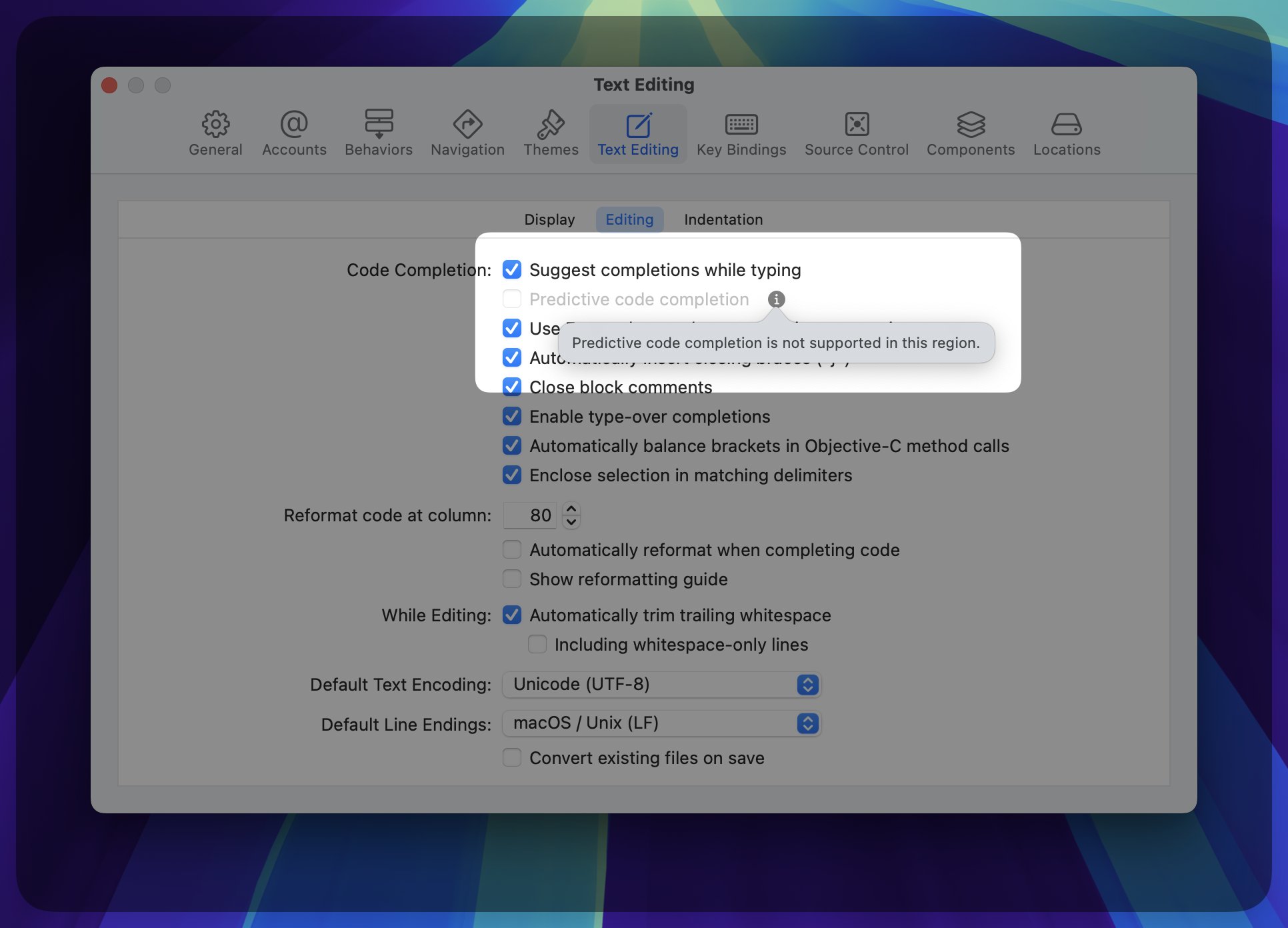Open Default Text Encoding dropdown
The image size is (1288, 928).
click(661, 685)
